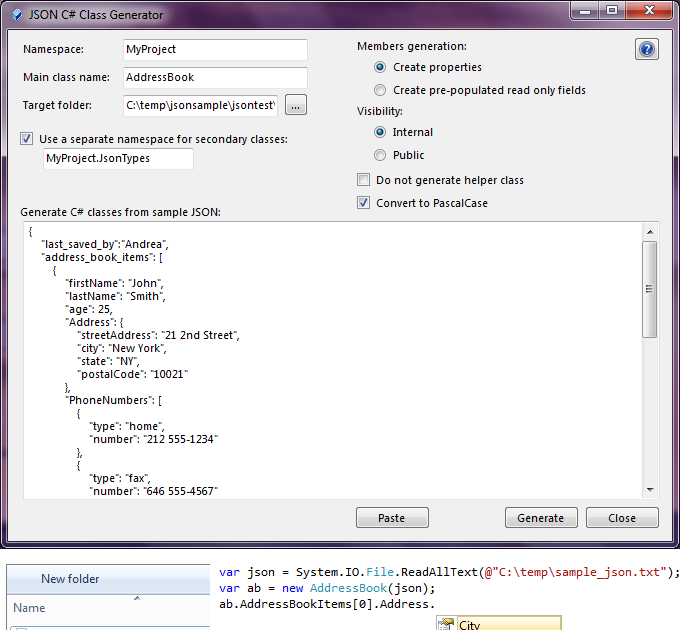Click the "city": "New York" line
The height and width of the screenshot is (630, 680).
(122, 349)
